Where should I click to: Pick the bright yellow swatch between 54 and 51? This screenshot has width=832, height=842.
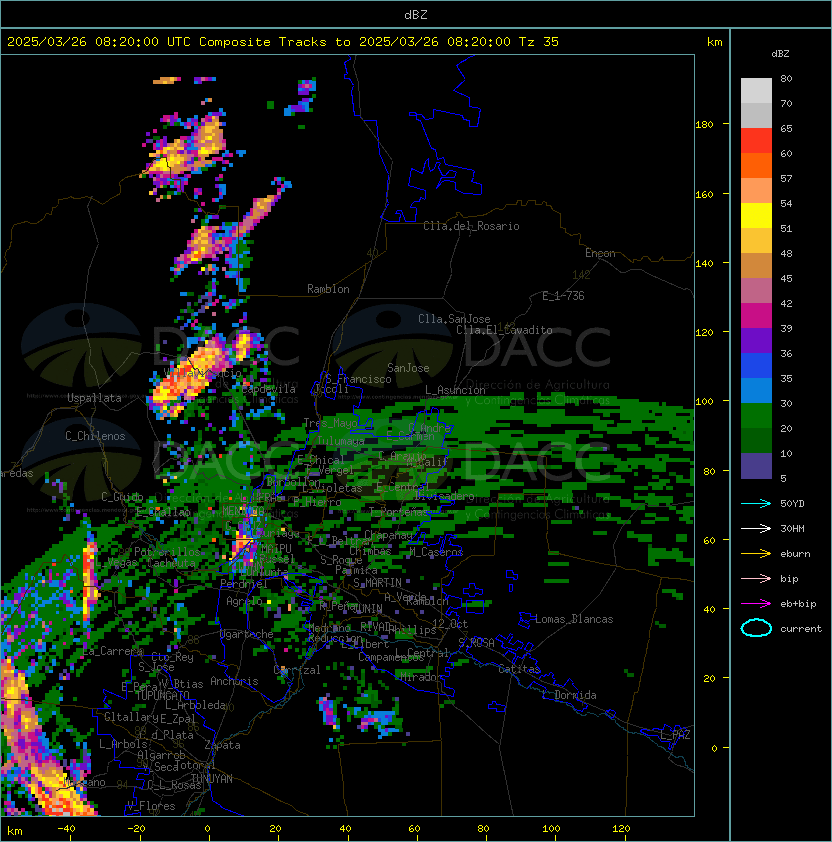click(756, 216)
